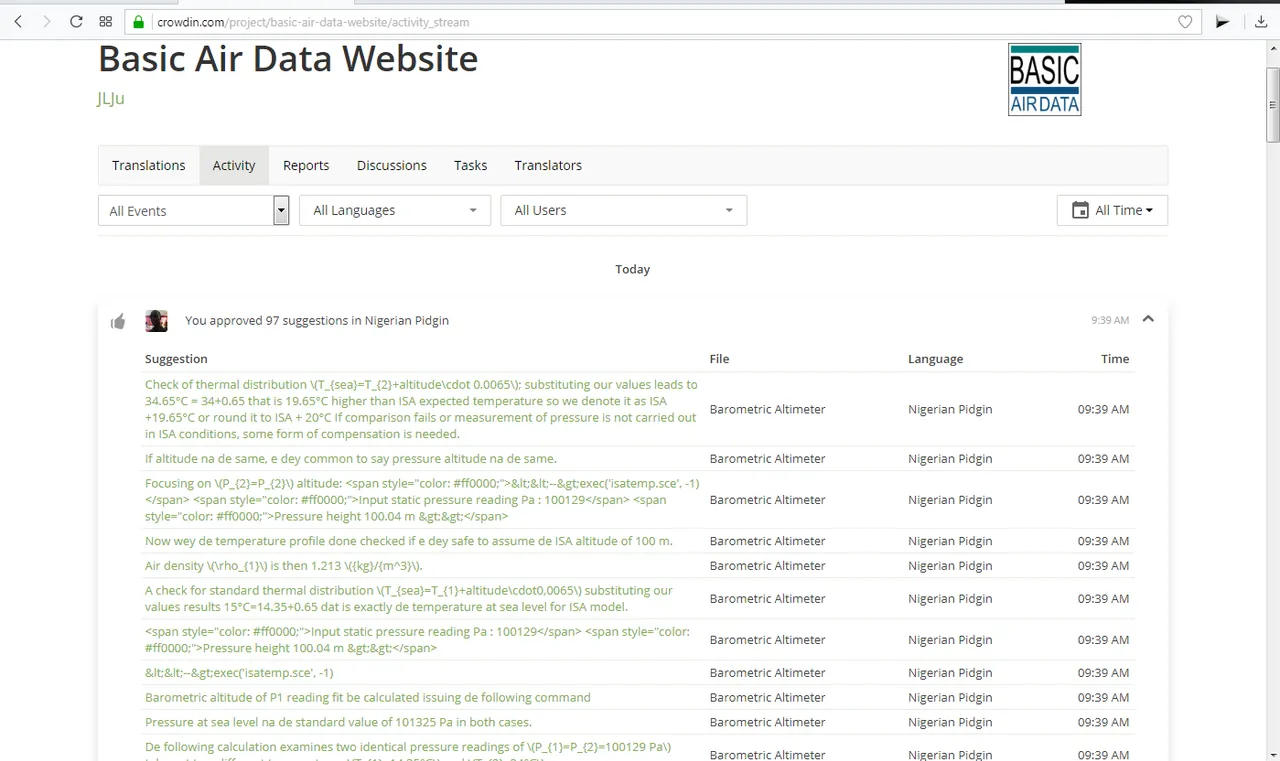This screenshot has width=1280, height=761.
Task: Click the send arrow icon in the browser toolbar
Action: click(1222, 21)
